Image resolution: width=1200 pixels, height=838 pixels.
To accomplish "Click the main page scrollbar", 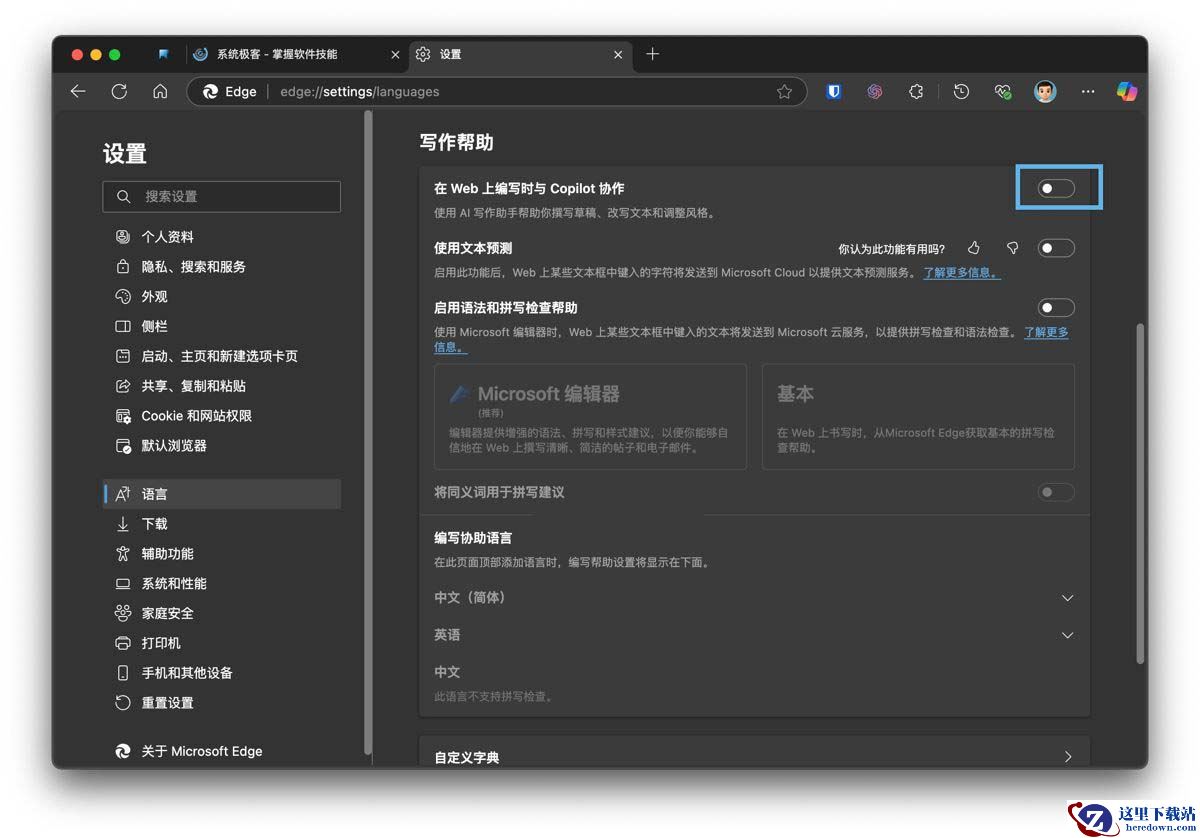I will (1140, 493).
